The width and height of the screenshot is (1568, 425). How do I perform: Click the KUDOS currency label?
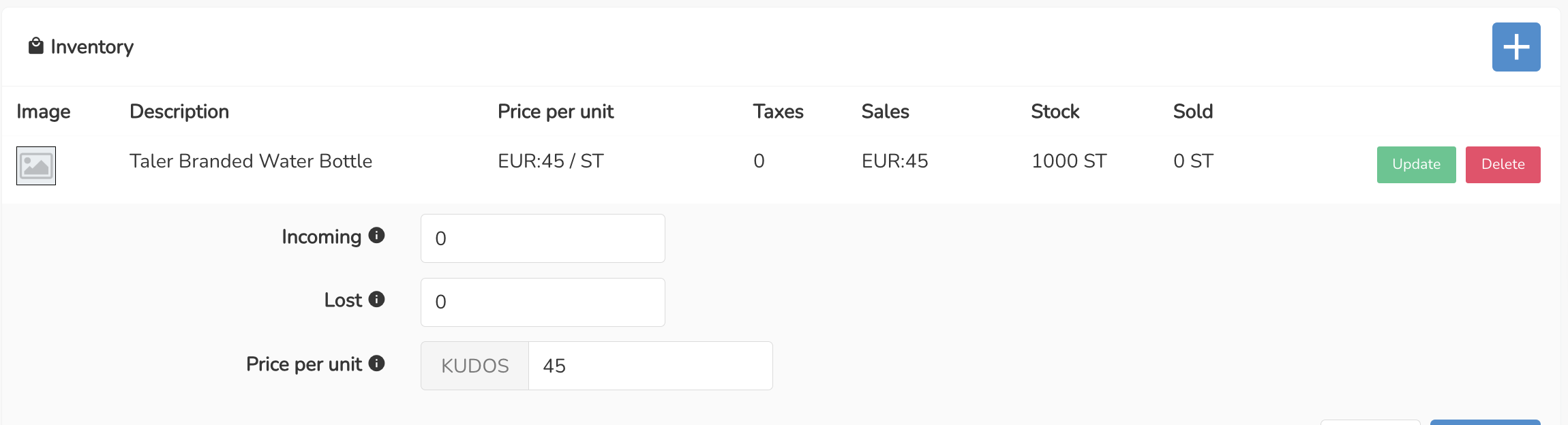coord(474,366)
